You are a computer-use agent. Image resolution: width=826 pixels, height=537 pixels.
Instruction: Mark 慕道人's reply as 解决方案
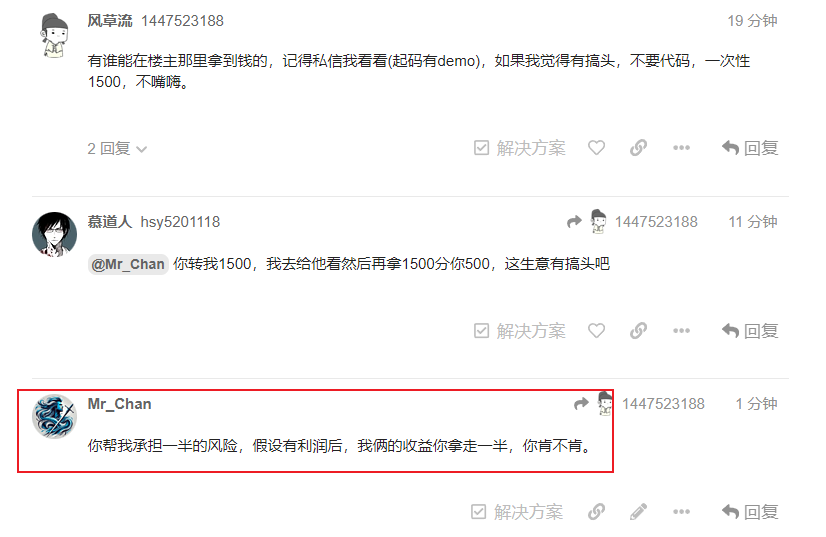click(520, 331)
